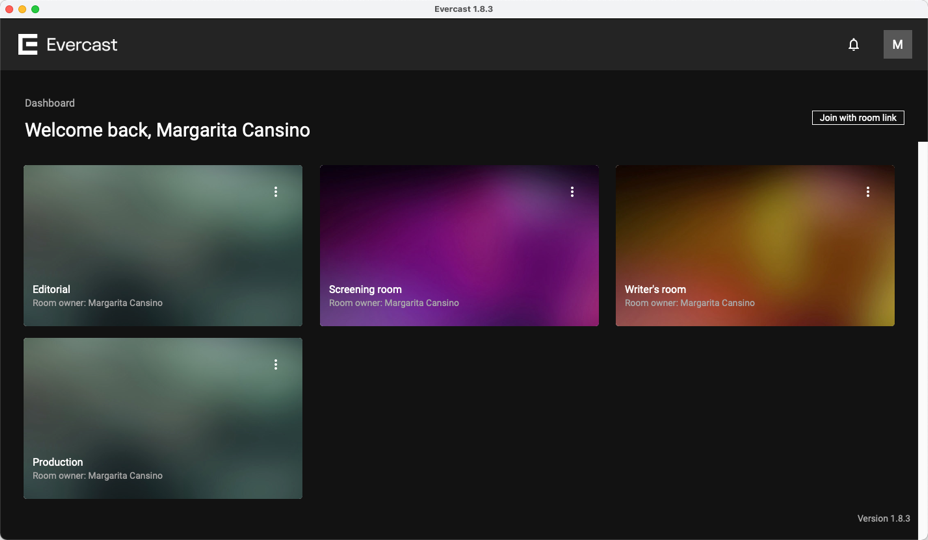Click the Version 1.8.3 text
This screenshot has width=928, height=540.
pos(884,518)
